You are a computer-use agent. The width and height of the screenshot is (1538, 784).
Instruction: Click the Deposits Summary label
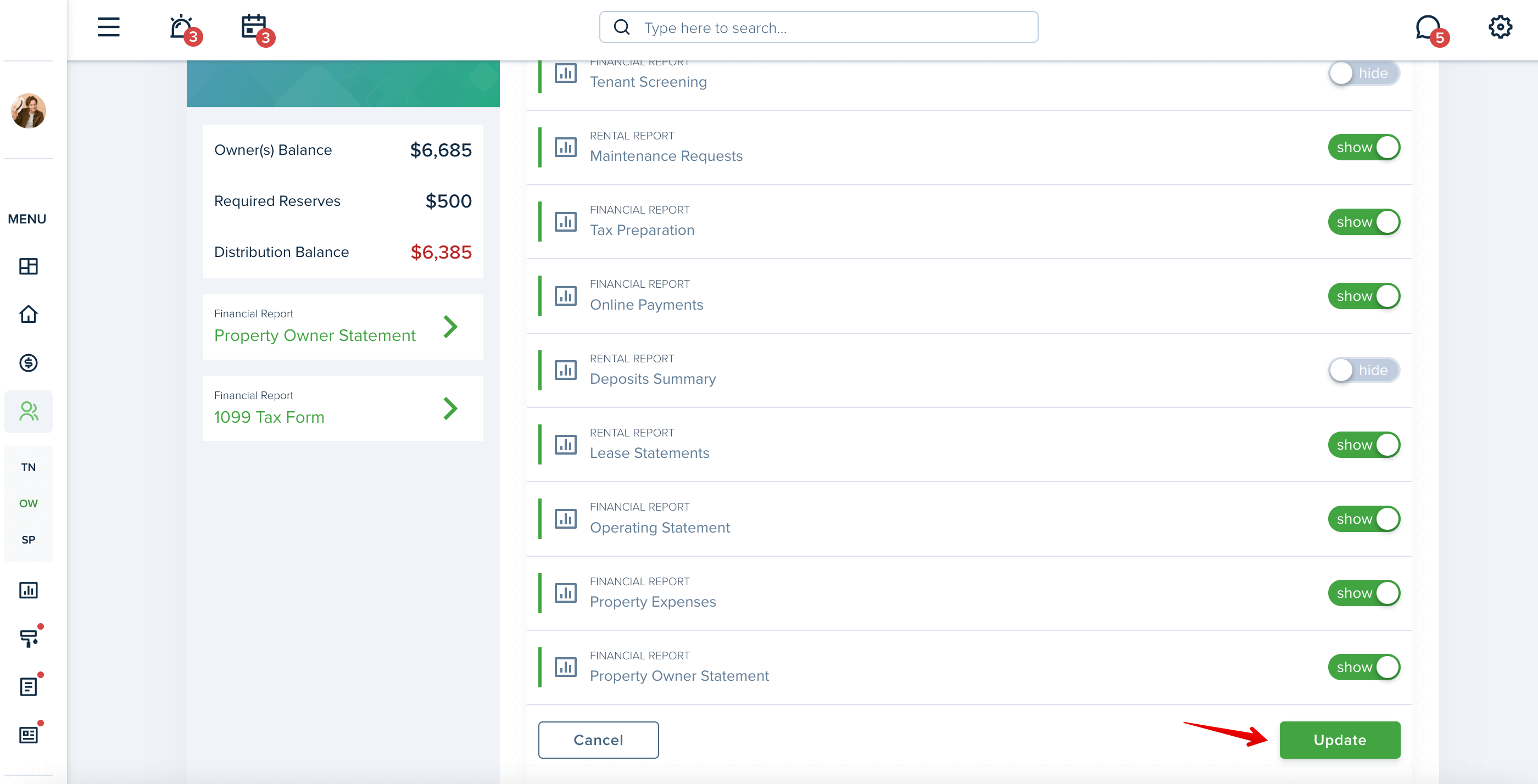click(x=653, y=379)
